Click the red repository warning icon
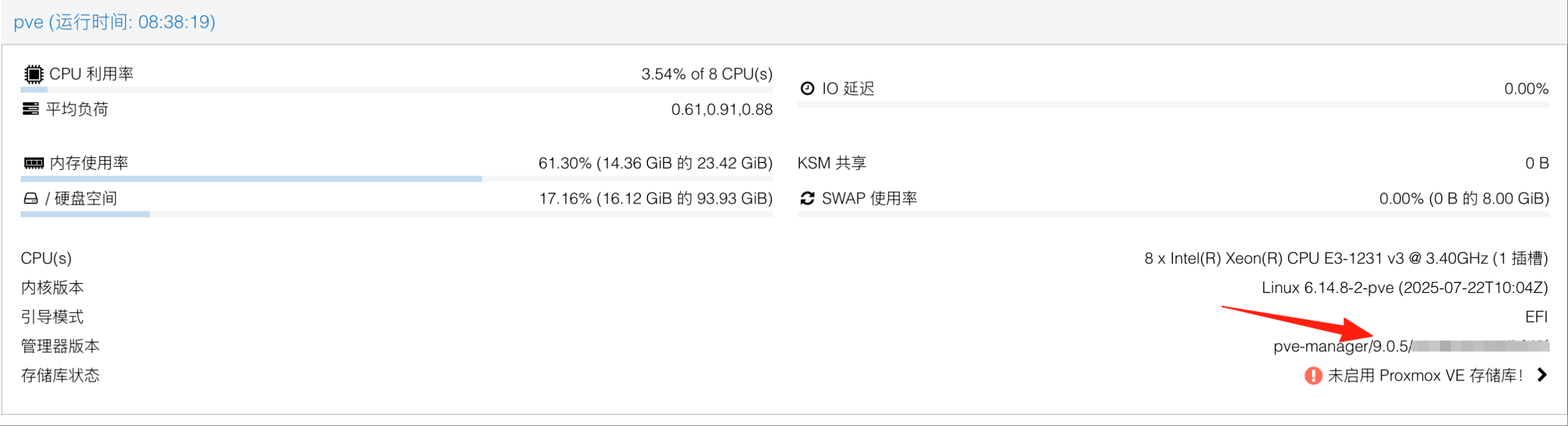1568x426 pixels. pyautogui.click(x=1313, y=375)
